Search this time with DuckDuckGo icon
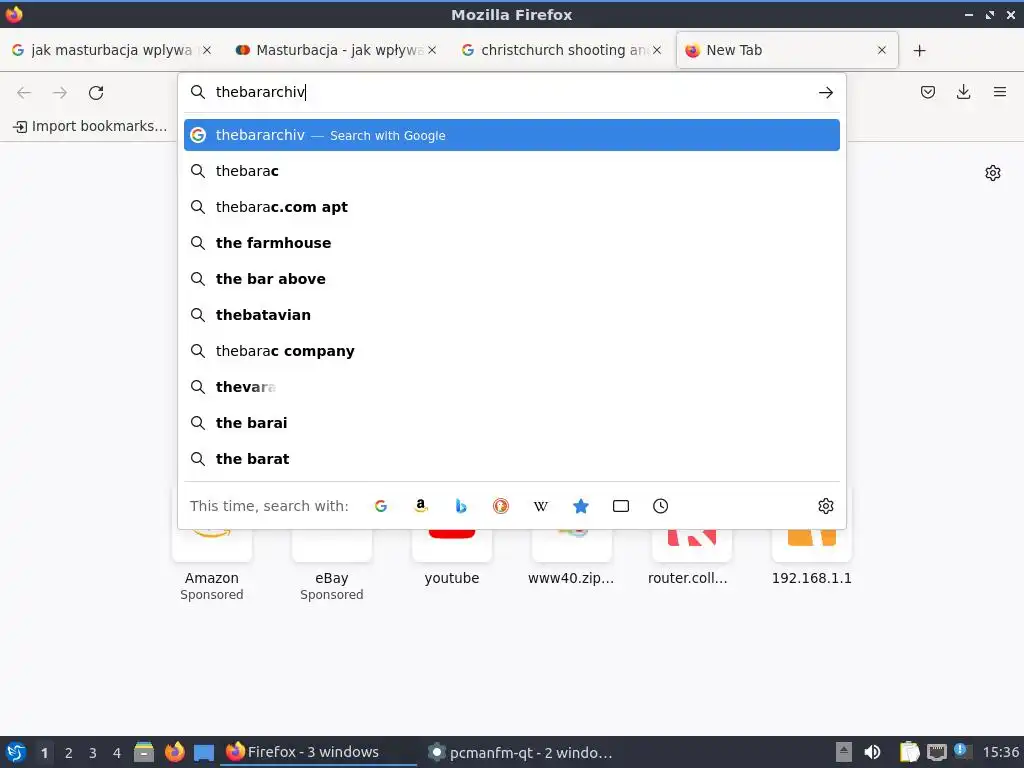 click(501, 506)
